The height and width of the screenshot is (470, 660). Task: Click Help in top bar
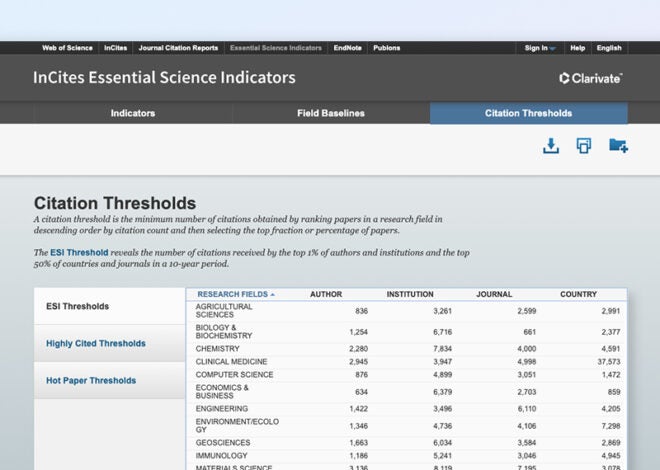pos(578,48)
